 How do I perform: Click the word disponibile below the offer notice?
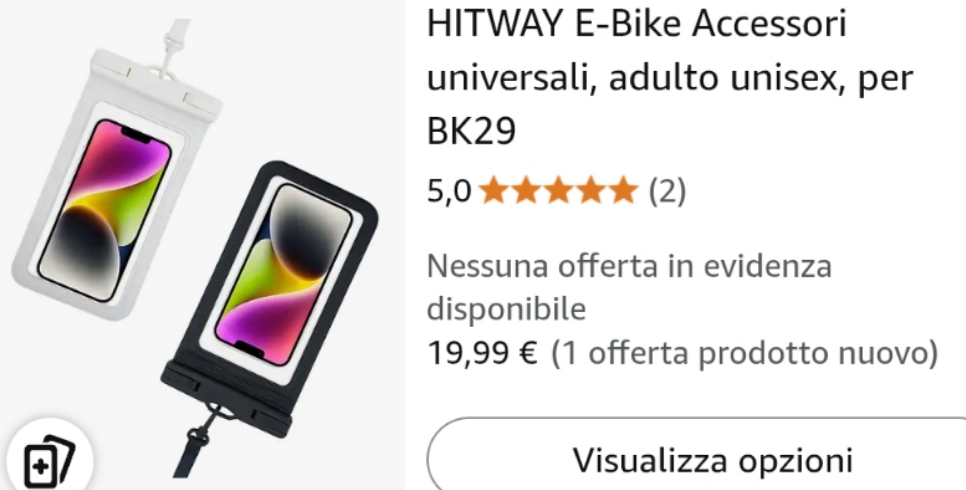pyautogui.click(x=506, y=308)
